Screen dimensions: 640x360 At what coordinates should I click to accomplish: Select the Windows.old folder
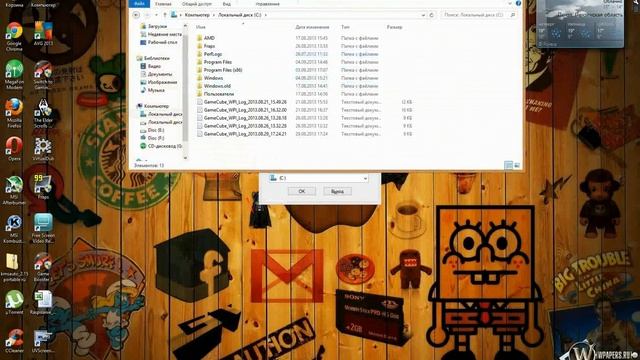click(213, 86)
